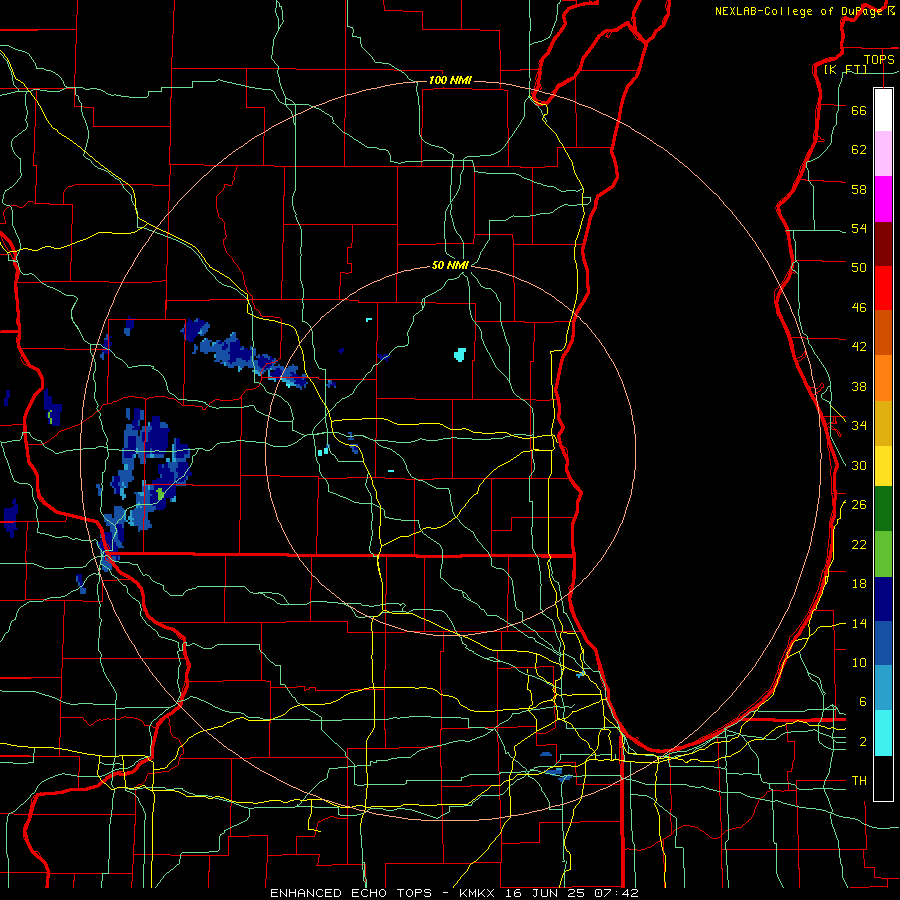Click the legend value 6
Screen dimensions: 900x900
coord(862,702)
